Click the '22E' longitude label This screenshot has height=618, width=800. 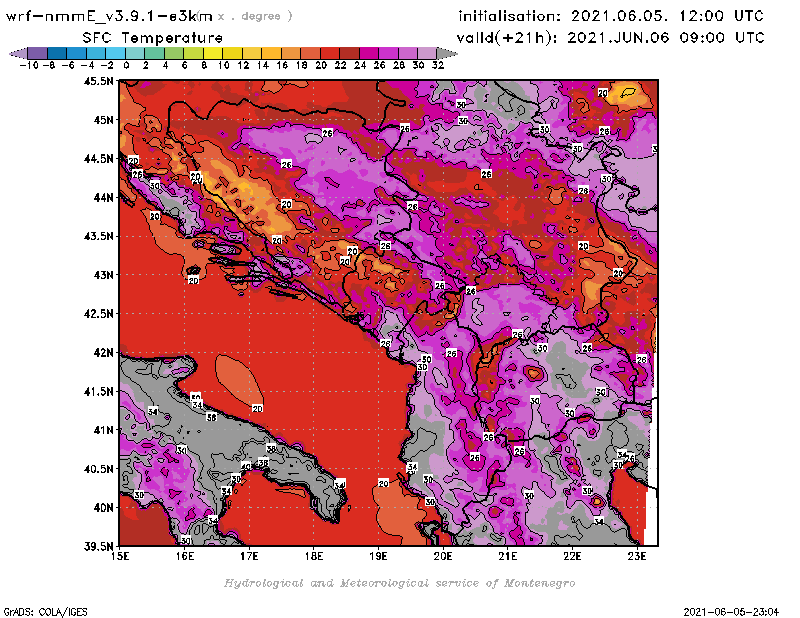click(572, 556)
